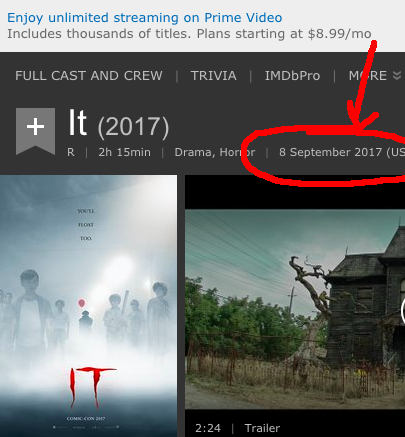Open the It movie poster image
This screenshot has height=437, width=405.
[88, 306]
